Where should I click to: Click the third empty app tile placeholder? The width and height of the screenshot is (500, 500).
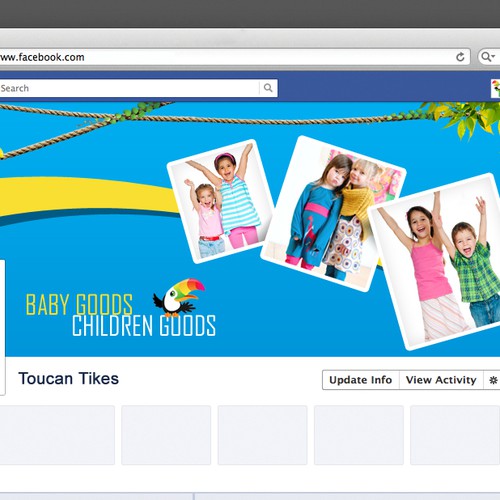262,435
